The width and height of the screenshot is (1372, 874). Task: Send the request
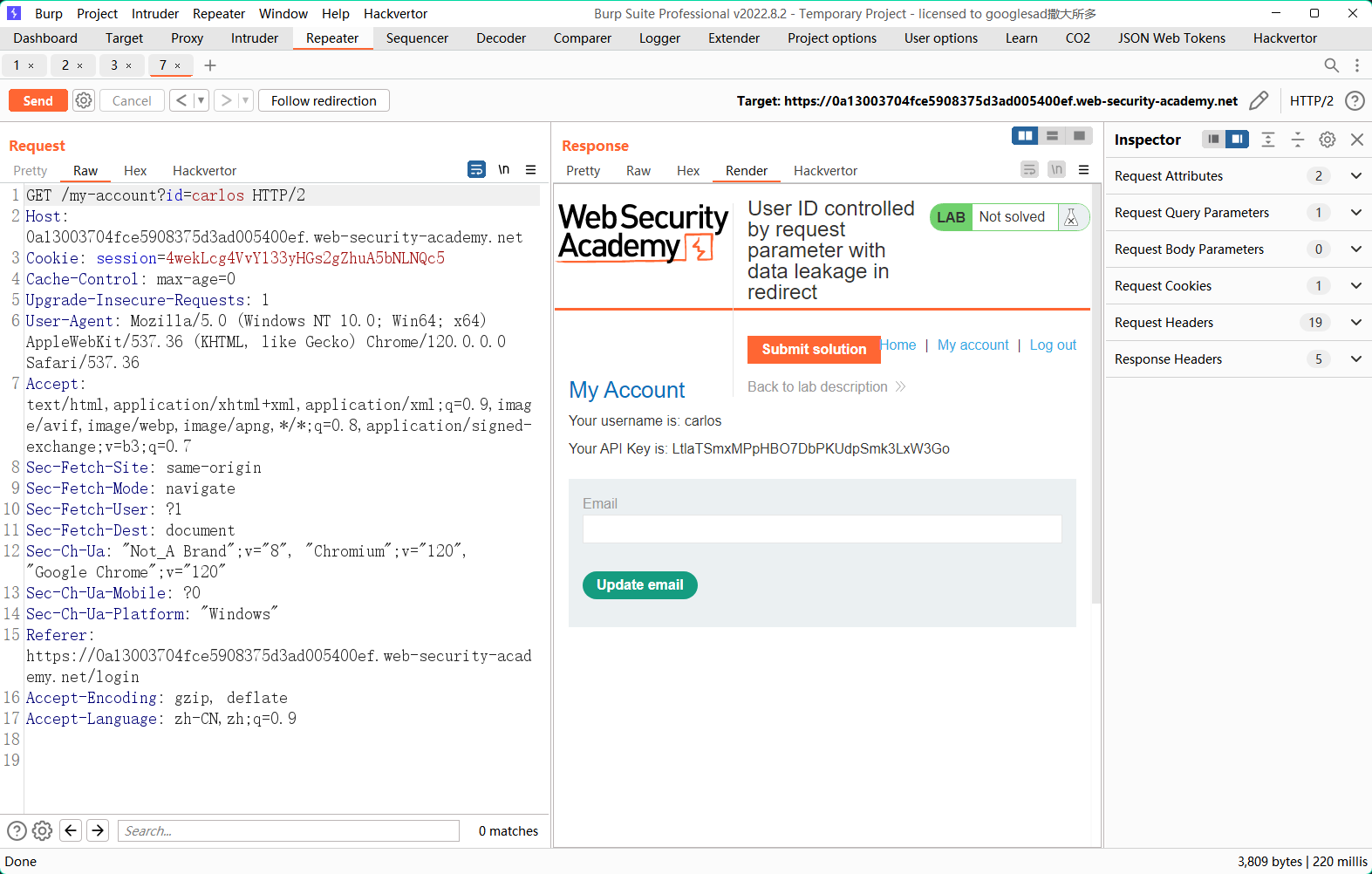[x=38, y=100]
